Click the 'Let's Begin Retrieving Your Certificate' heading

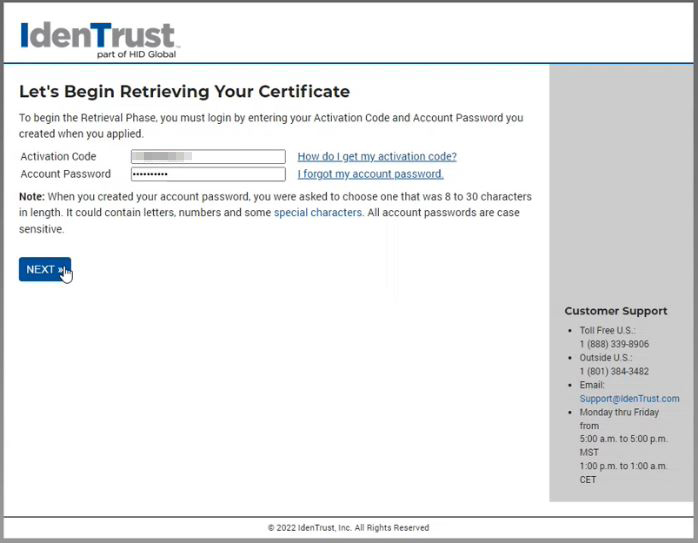184,92
